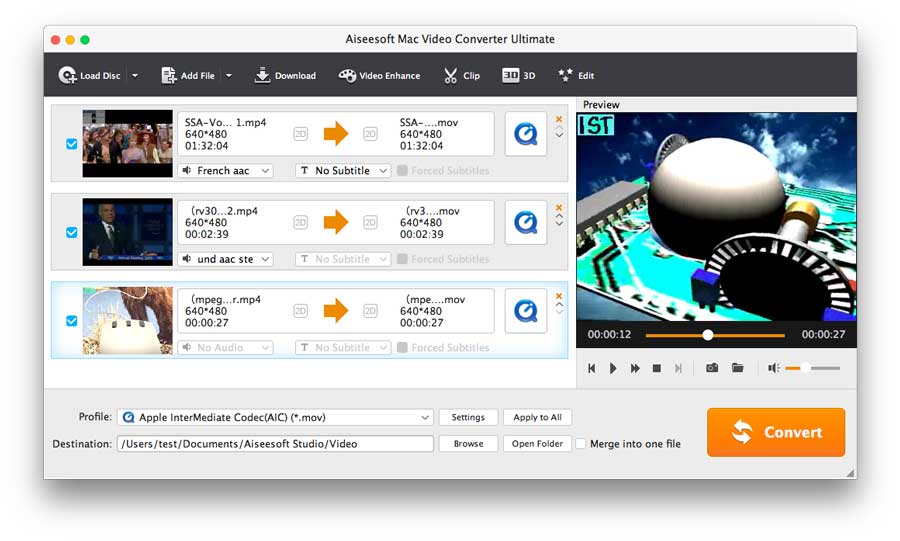
Task: Open the Edit effects tool
Action: (x=576, y=75)
